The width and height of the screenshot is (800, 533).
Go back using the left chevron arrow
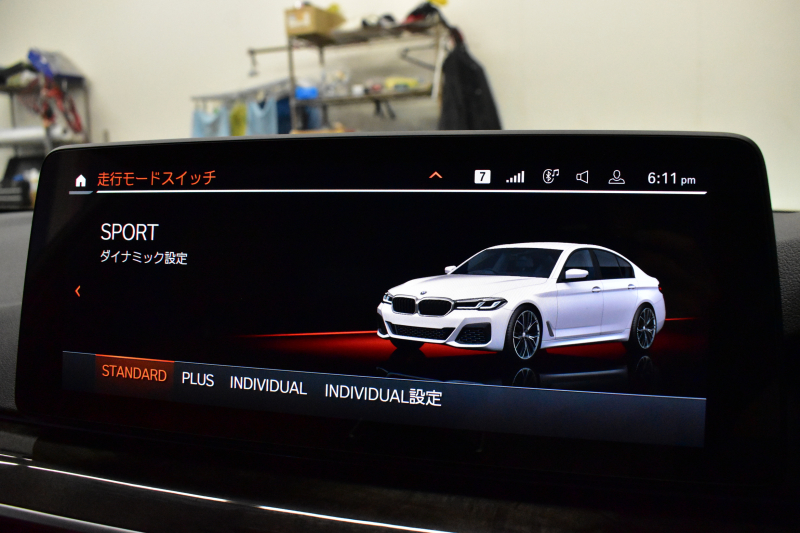[78, 291]
